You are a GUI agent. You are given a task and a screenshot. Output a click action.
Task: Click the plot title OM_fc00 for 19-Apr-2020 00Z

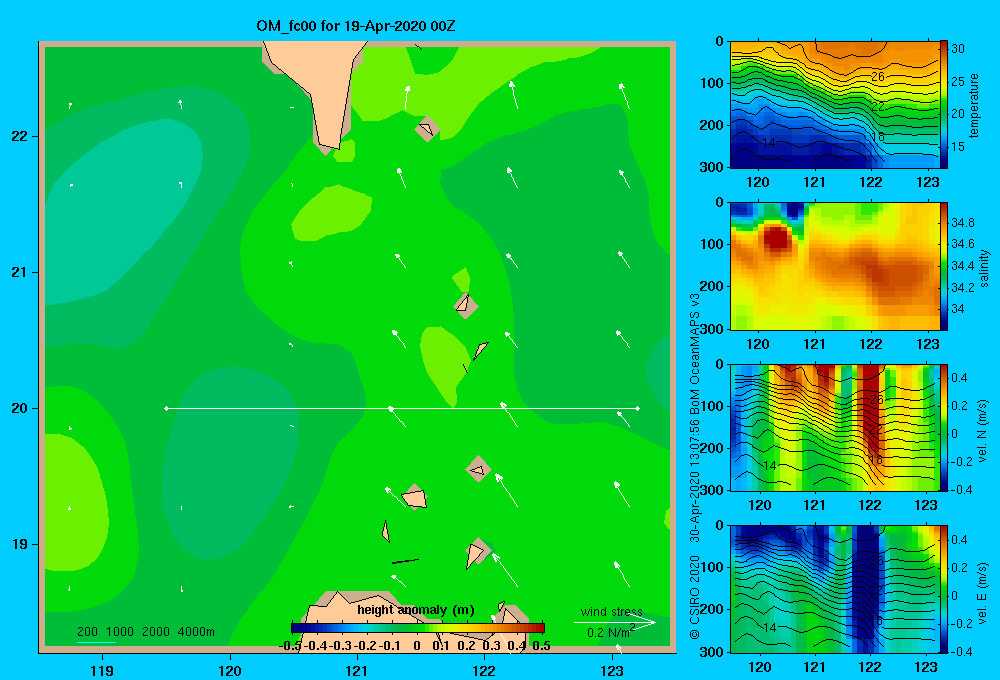355,26
